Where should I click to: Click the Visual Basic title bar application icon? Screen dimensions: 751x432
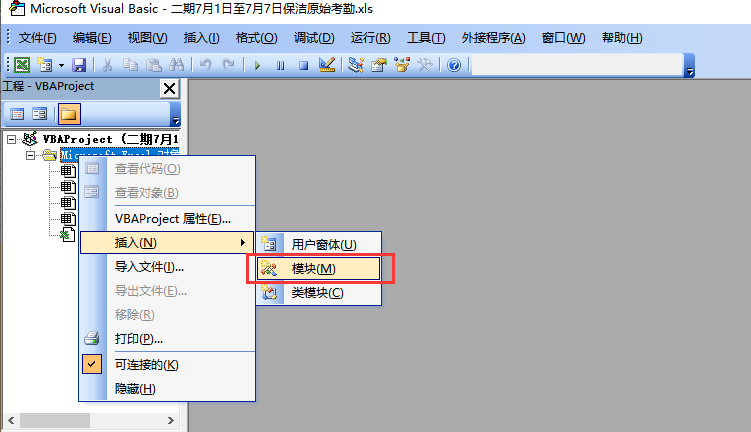(x=17, y=8)
